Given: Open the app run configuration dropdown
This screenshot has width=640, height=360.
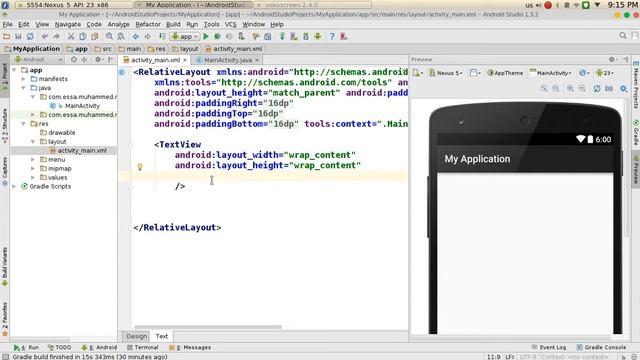Looking at the screenshot, I should click(x=185, y=36).
